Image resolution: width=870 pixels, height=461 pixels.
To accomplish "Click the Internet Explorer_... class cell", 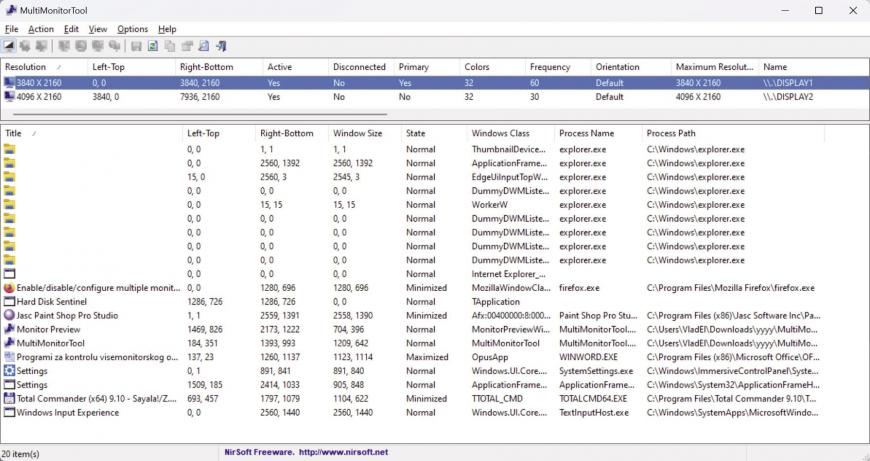I will [509, 274].
